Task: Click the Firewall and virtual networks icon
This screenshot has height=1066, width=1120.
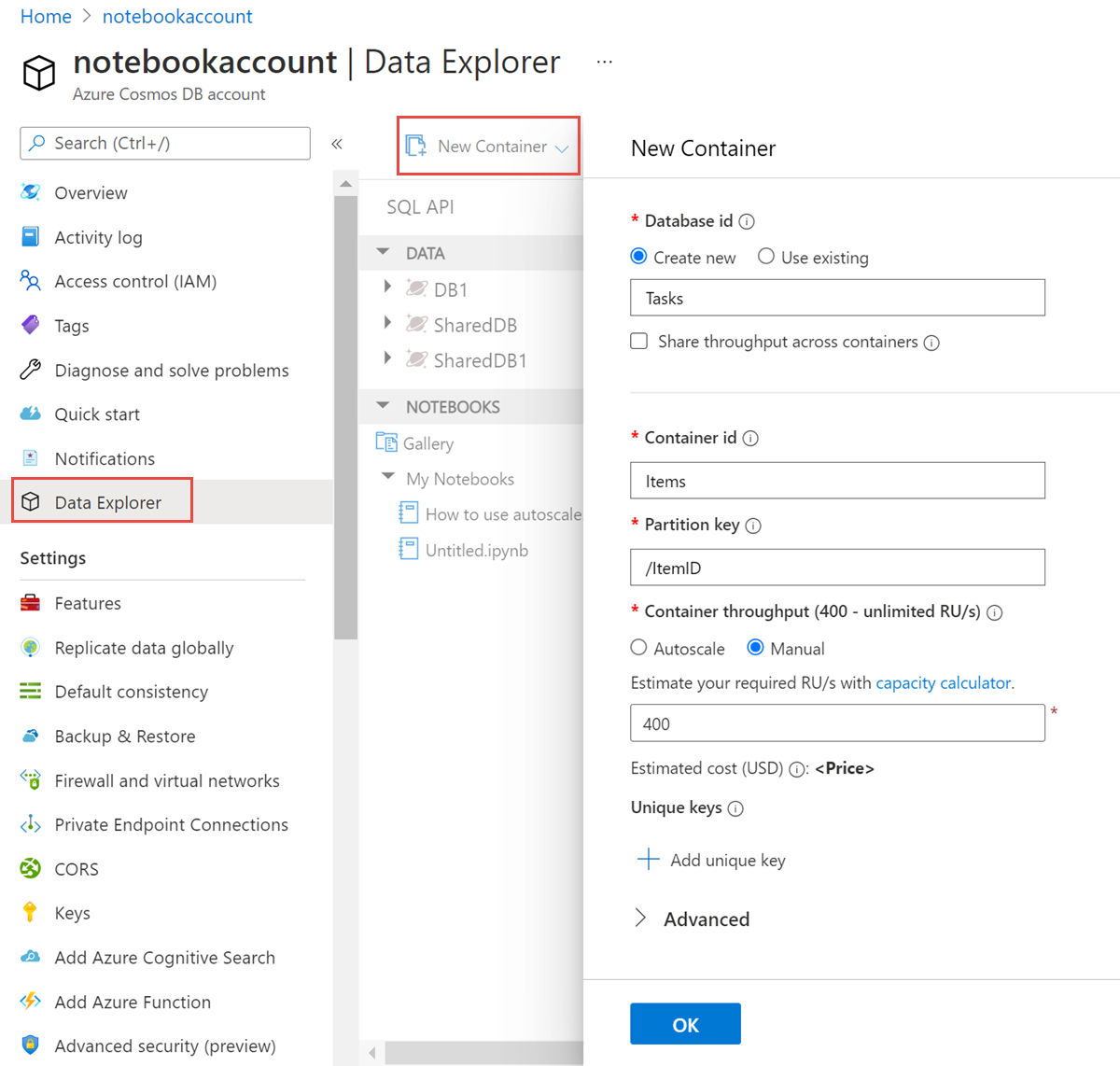Action: click(31, 780)
